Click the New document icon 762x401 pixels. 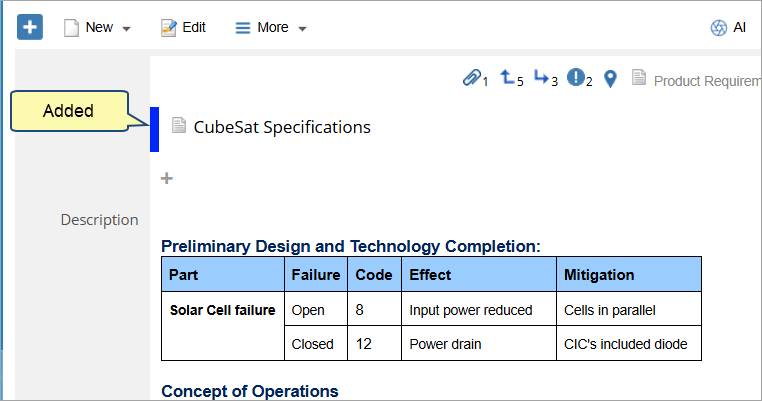[x=71, y=28]
